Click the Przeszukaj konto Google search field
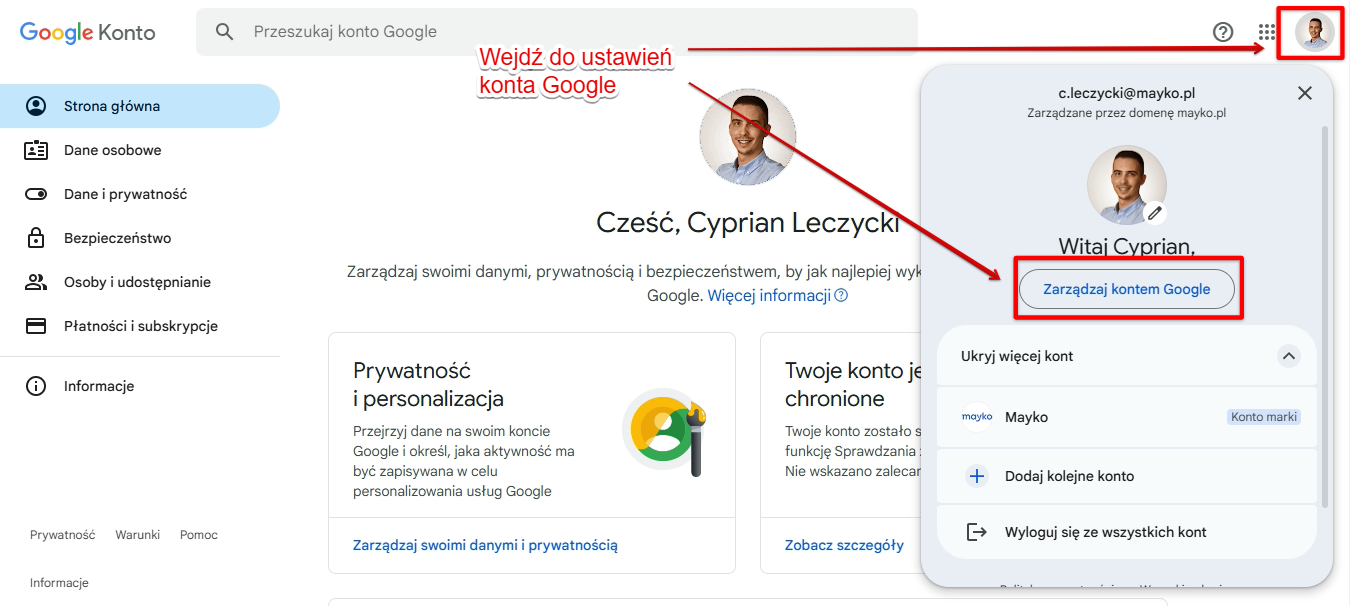The width and height of the screenshot is (1350, 606). click(557, 32)
